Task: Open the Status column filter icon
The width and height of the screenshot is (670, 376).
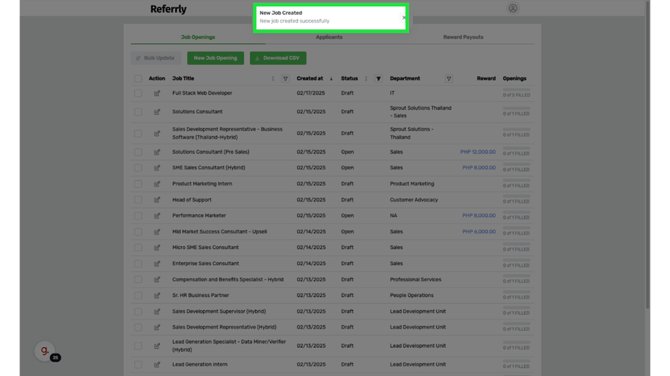Action: click(x=378, y=79)
